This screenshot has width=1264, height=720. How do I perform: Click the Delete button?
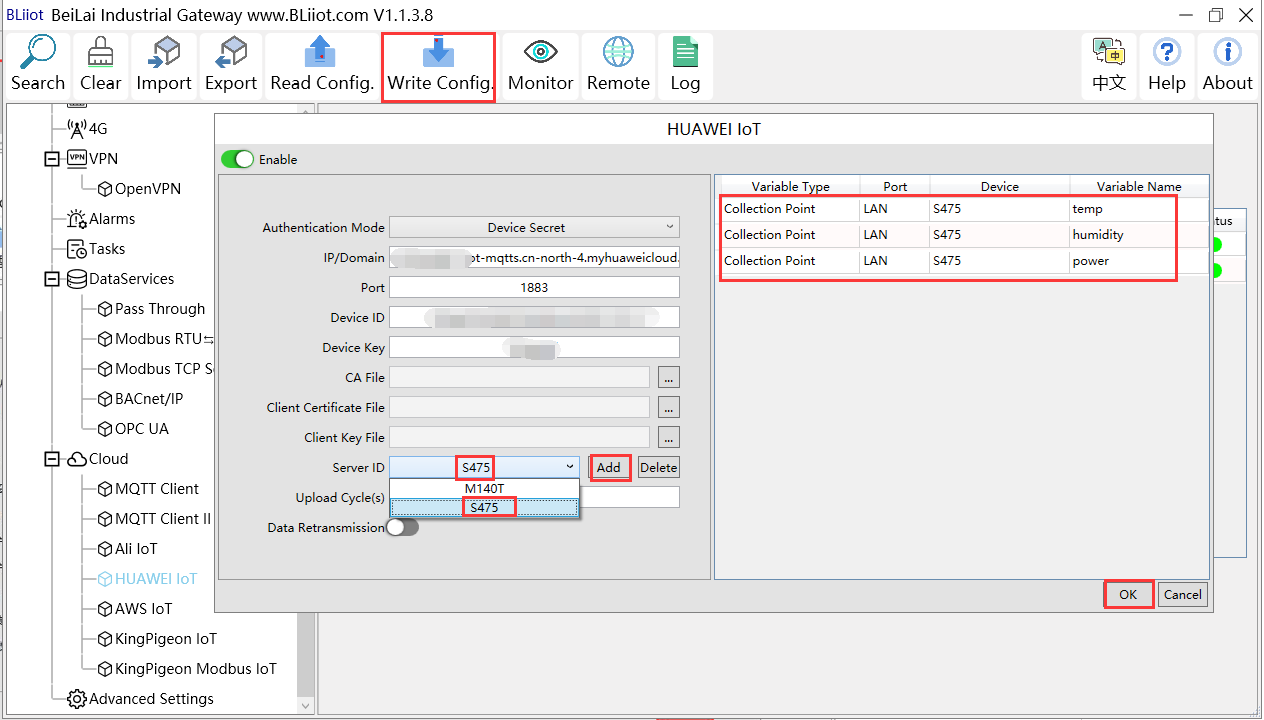[658, 467]
